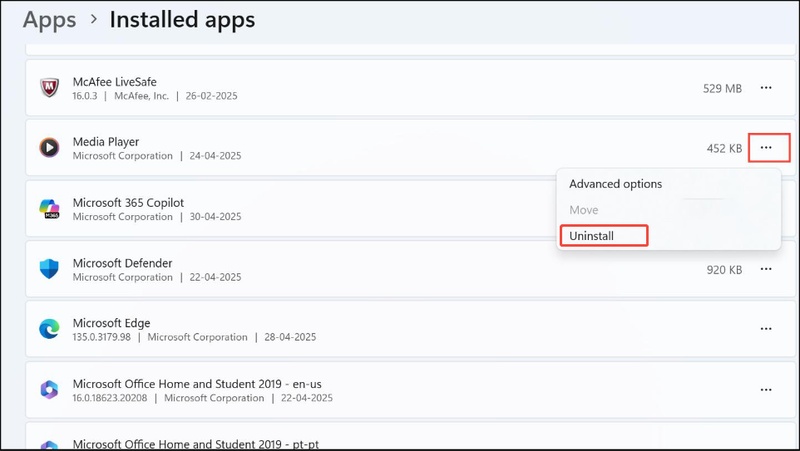Click the breadcrumb chevron after Apps
Screen dimensions: 800x451
(93, 19)
